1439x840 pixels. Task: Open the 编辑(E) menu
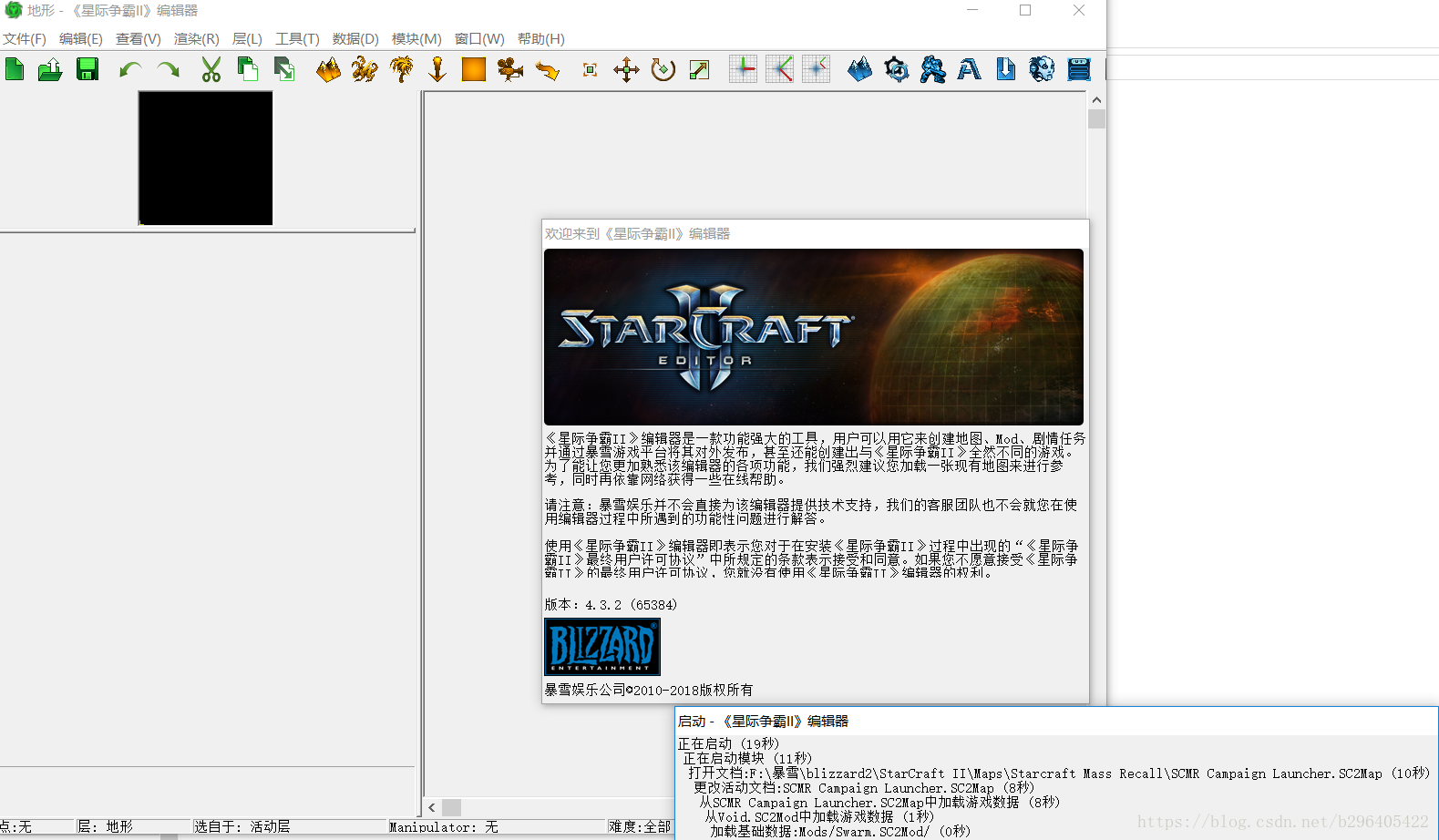81,39
